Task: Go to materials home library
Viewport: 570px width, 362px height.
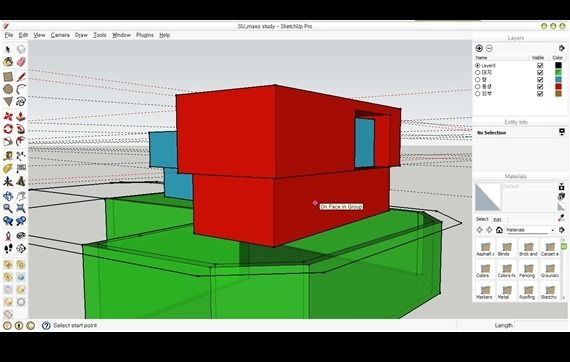Action: pos(499,230)
